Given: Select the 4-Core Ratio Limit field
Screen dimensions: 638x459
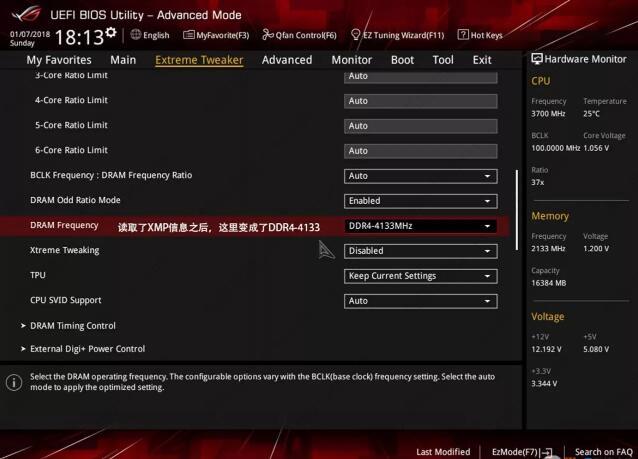Looking at the screenshot, I should (420, 101).
